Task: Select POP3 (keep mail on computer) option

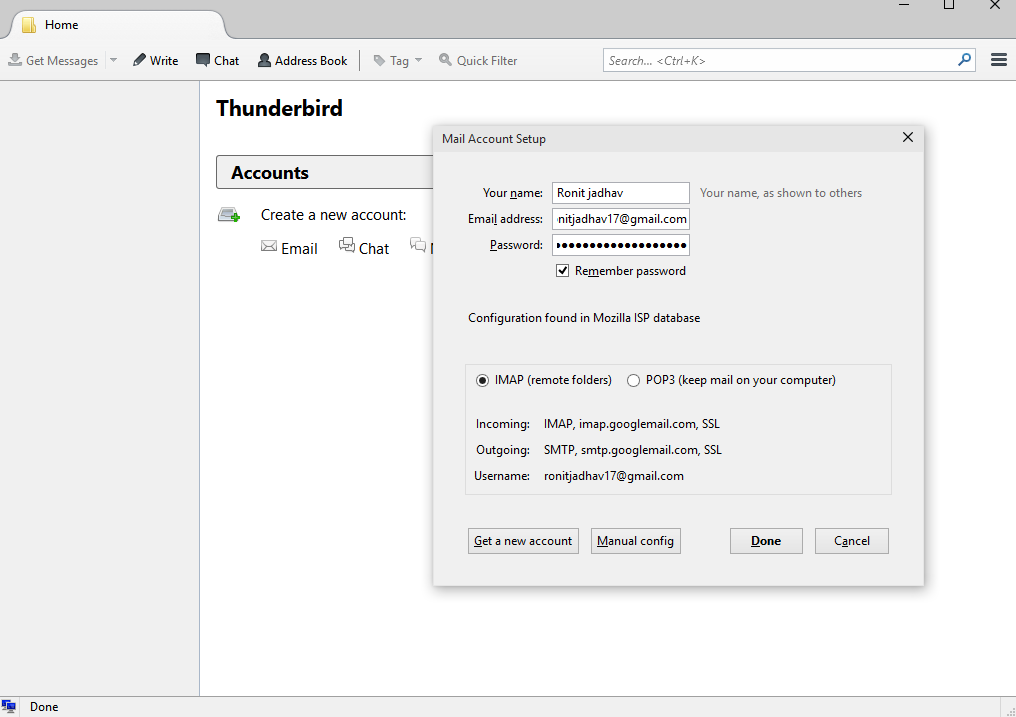Action: [633, 380]
